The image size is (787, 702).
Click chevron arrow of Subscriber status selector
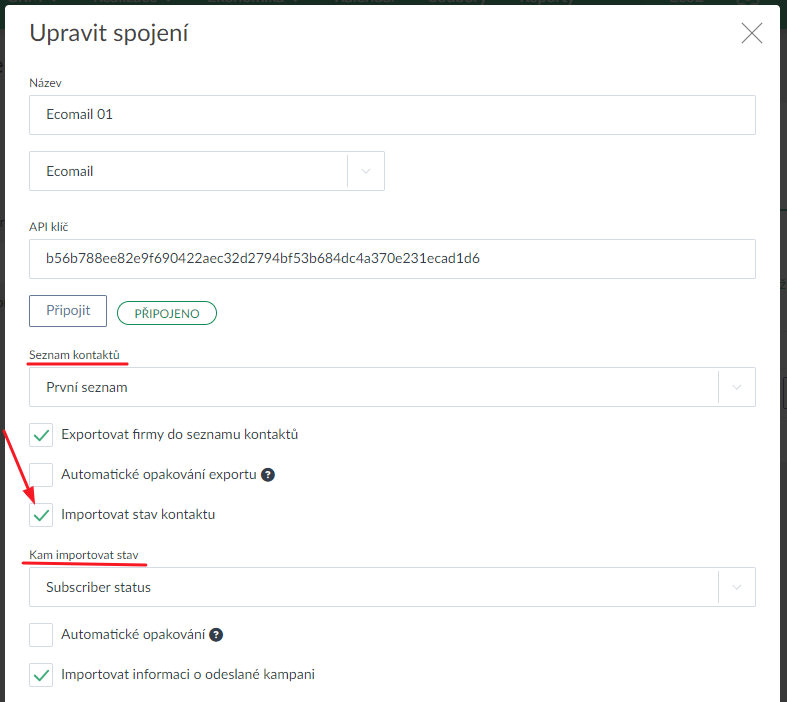(737, 587)
